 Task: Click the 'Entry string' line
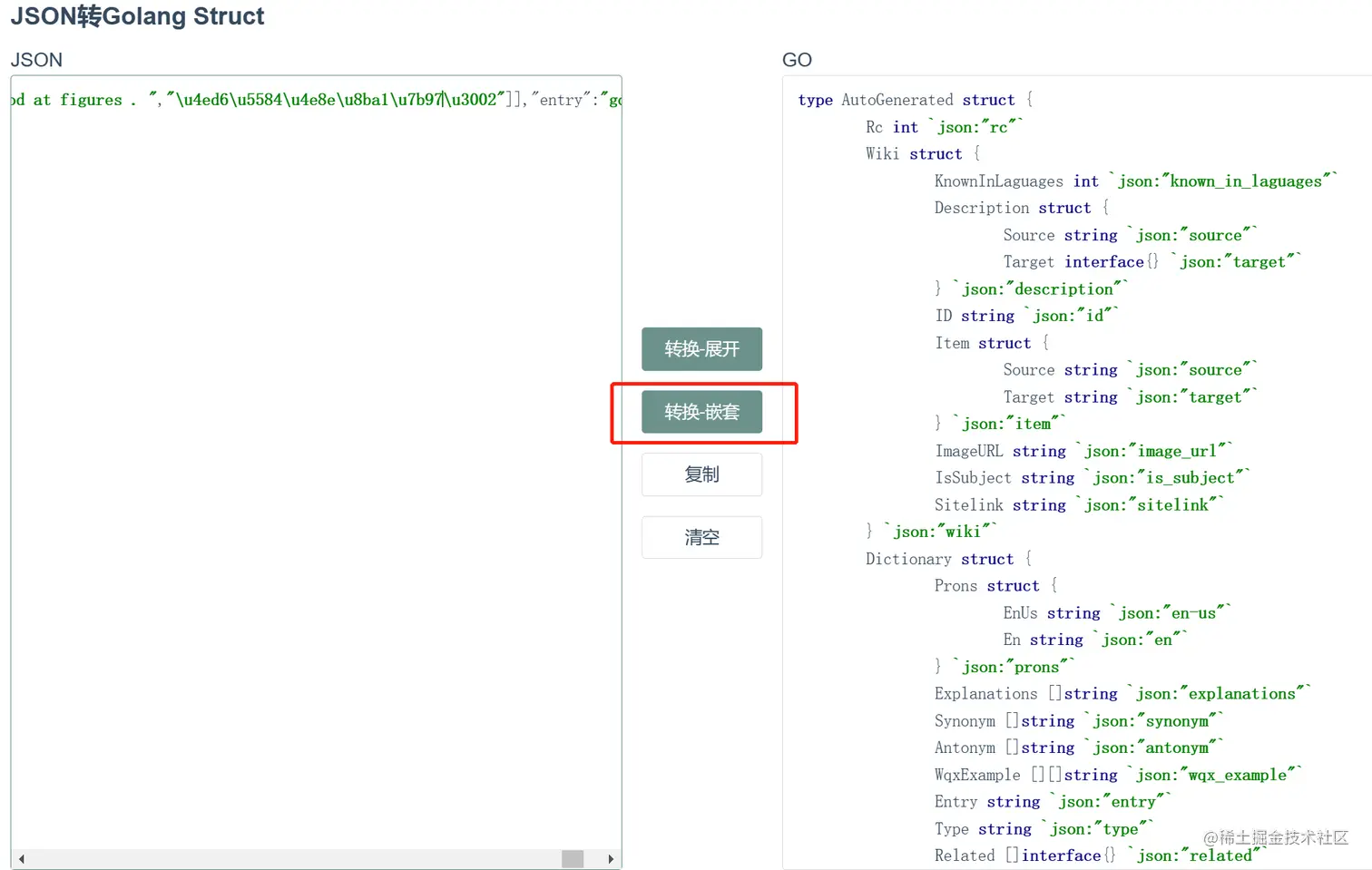pyautogui.click(x=1053, y=802)
